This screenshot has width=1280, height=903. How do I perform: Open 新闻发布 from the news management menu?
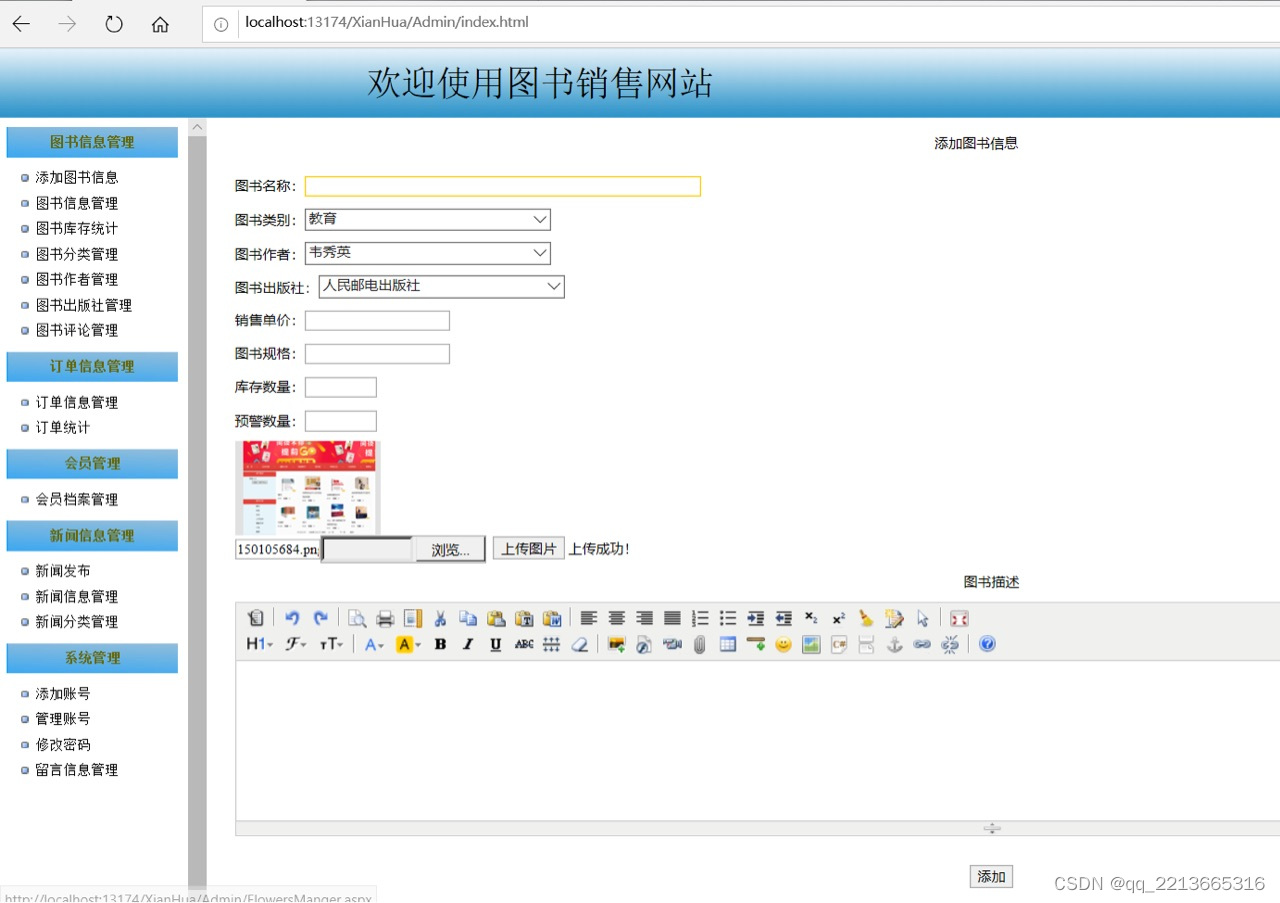pyautogui.click(x=61, y=570)
